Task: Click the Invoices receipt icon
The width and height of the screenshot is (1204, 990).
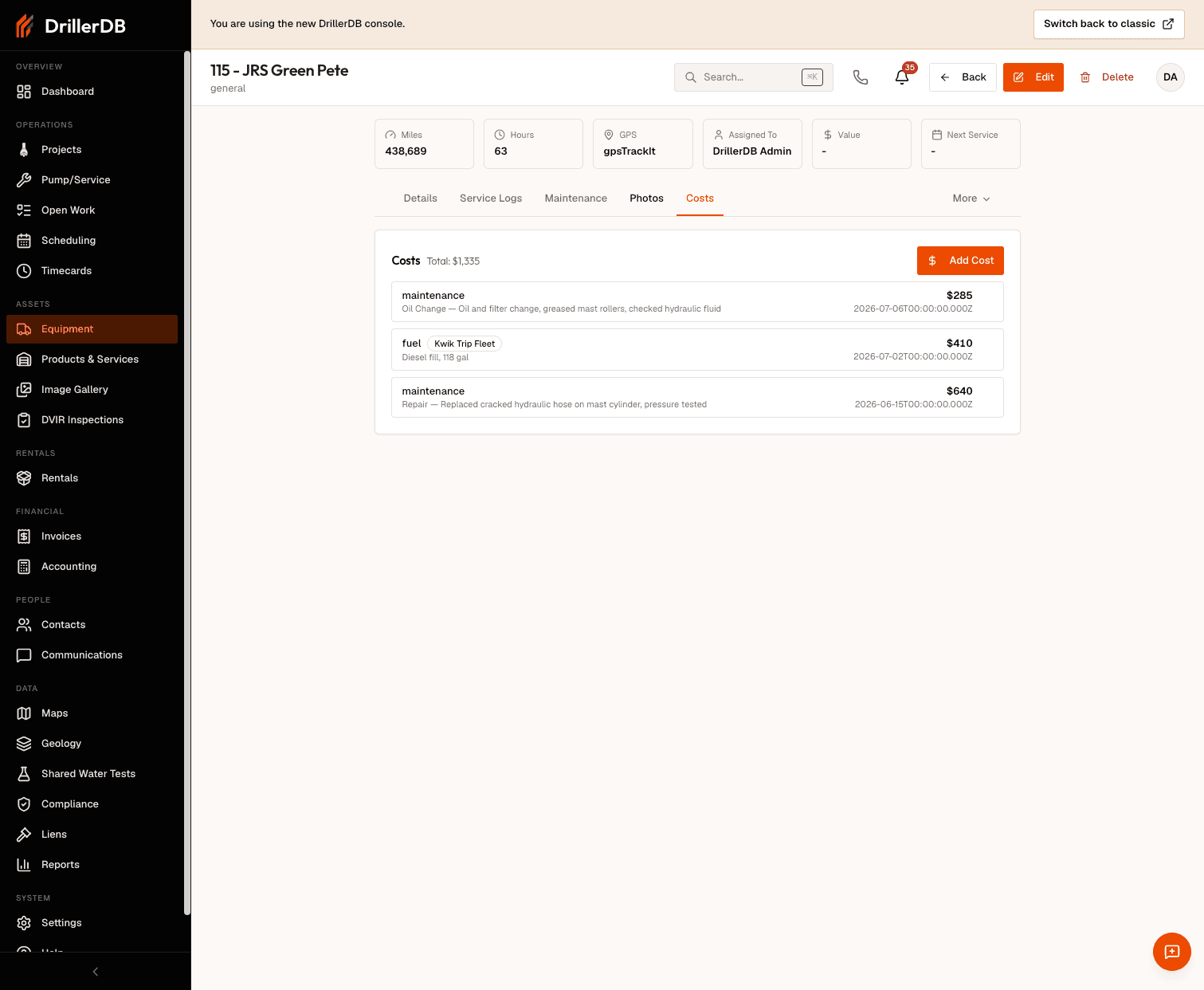Action: tap(24, 536)
